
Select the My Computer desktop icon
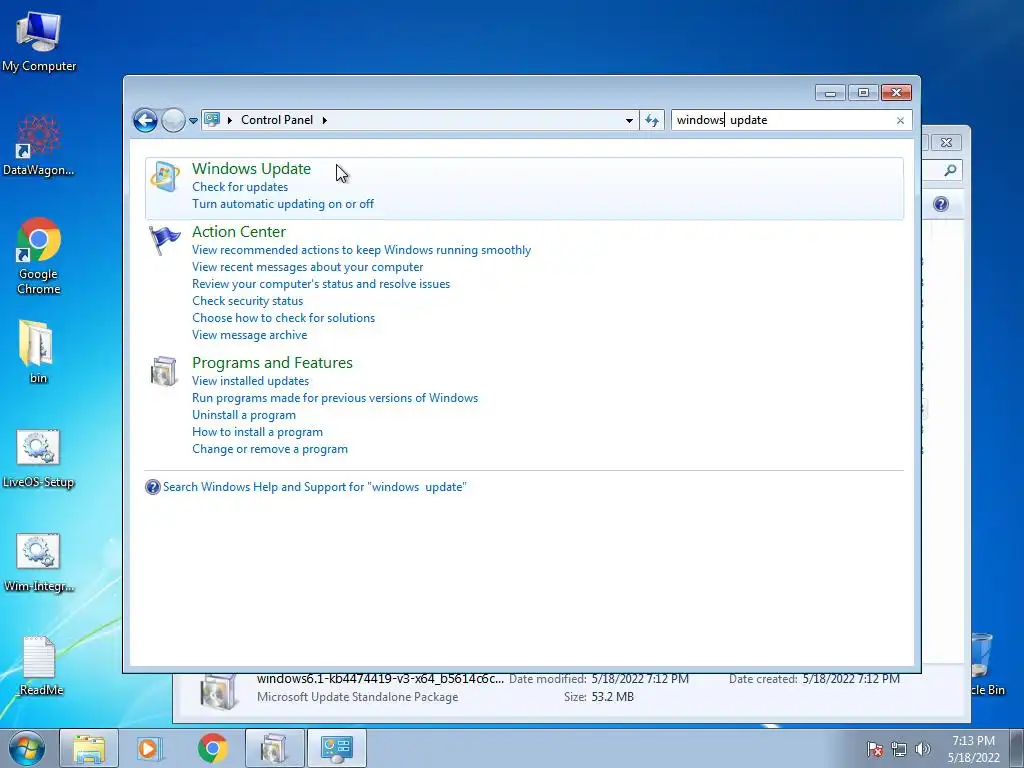pyautogui.click(x=39, y=40)
